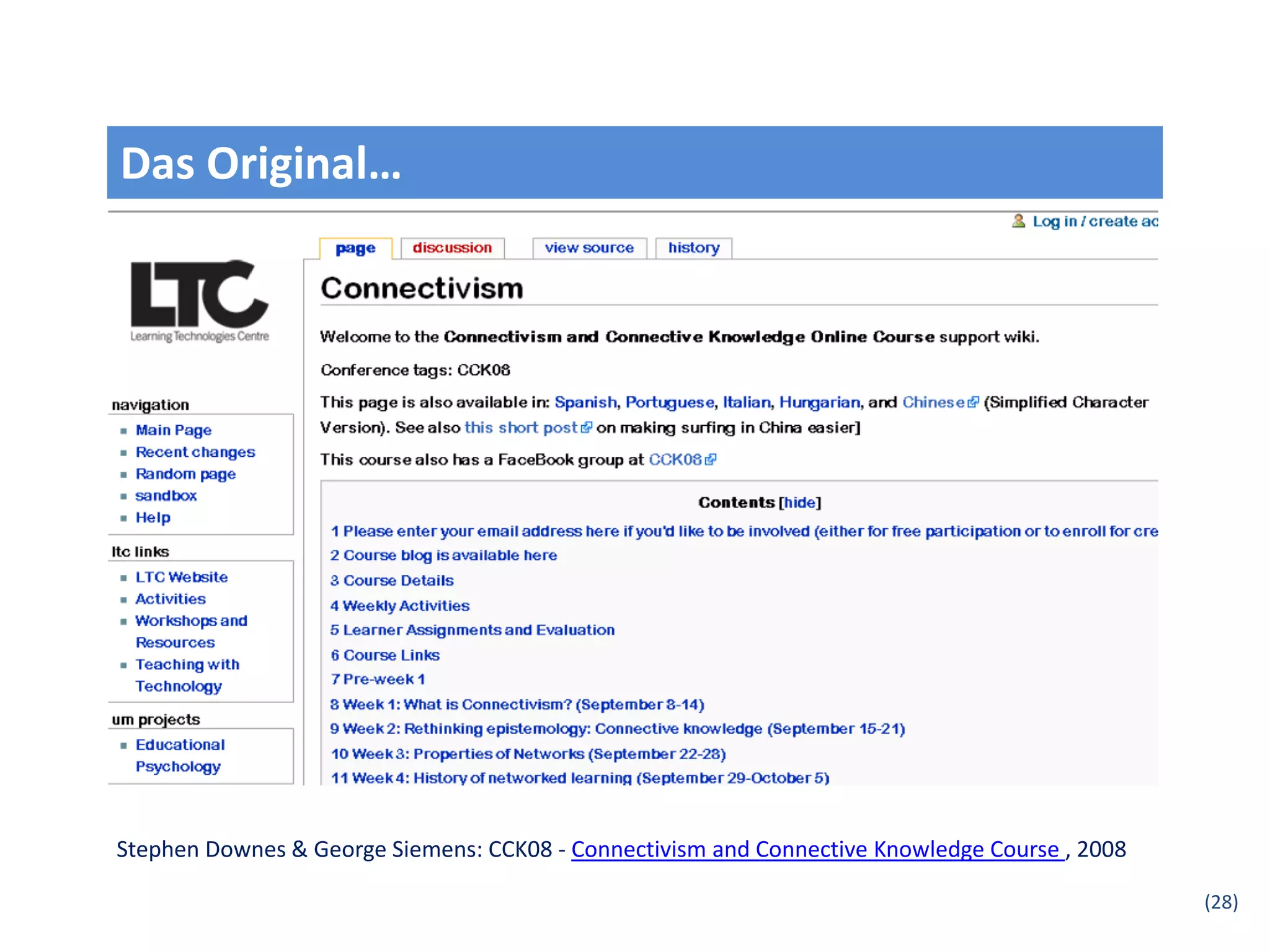
Task: Click 'Conference tags: CCK08' text
Action: pyautogui.click(x=415, y=370)
